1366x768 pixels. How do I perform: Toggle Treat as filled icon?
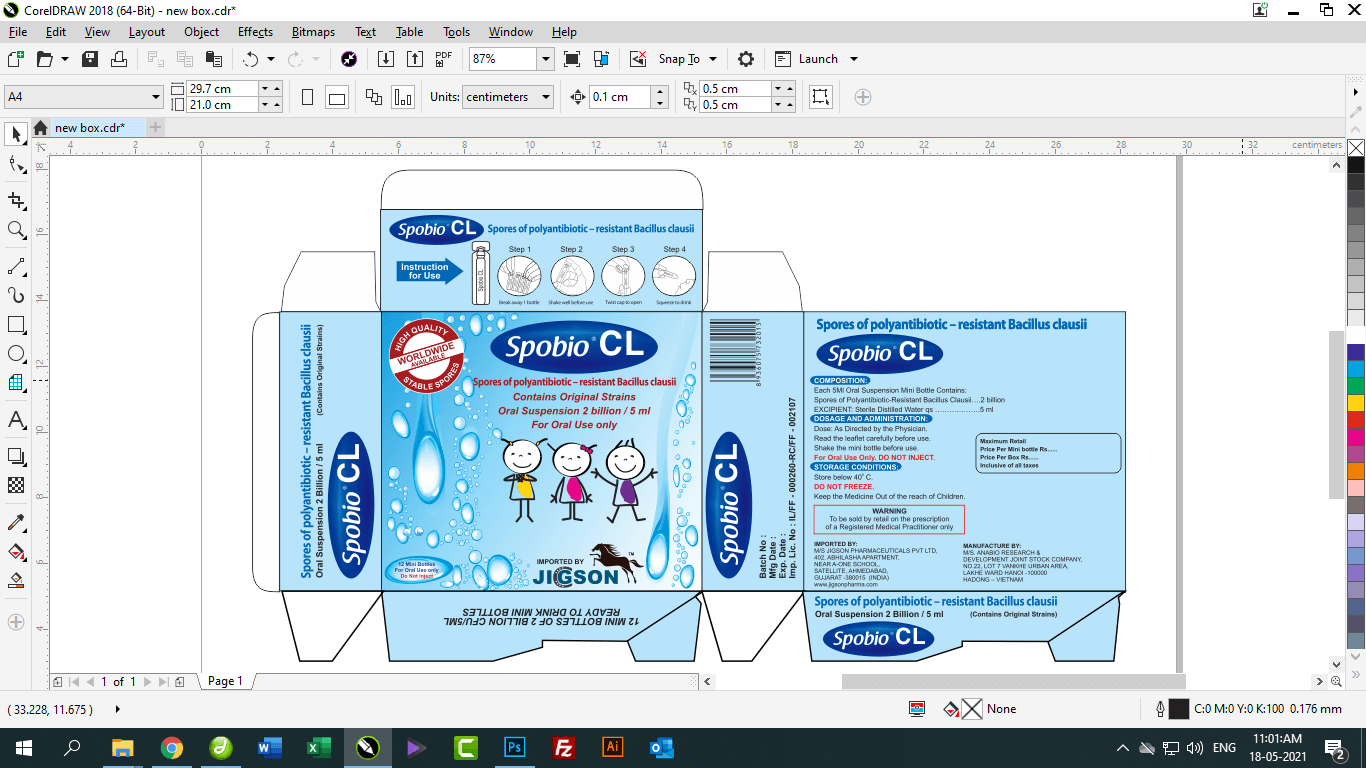[x=820, y=97]
